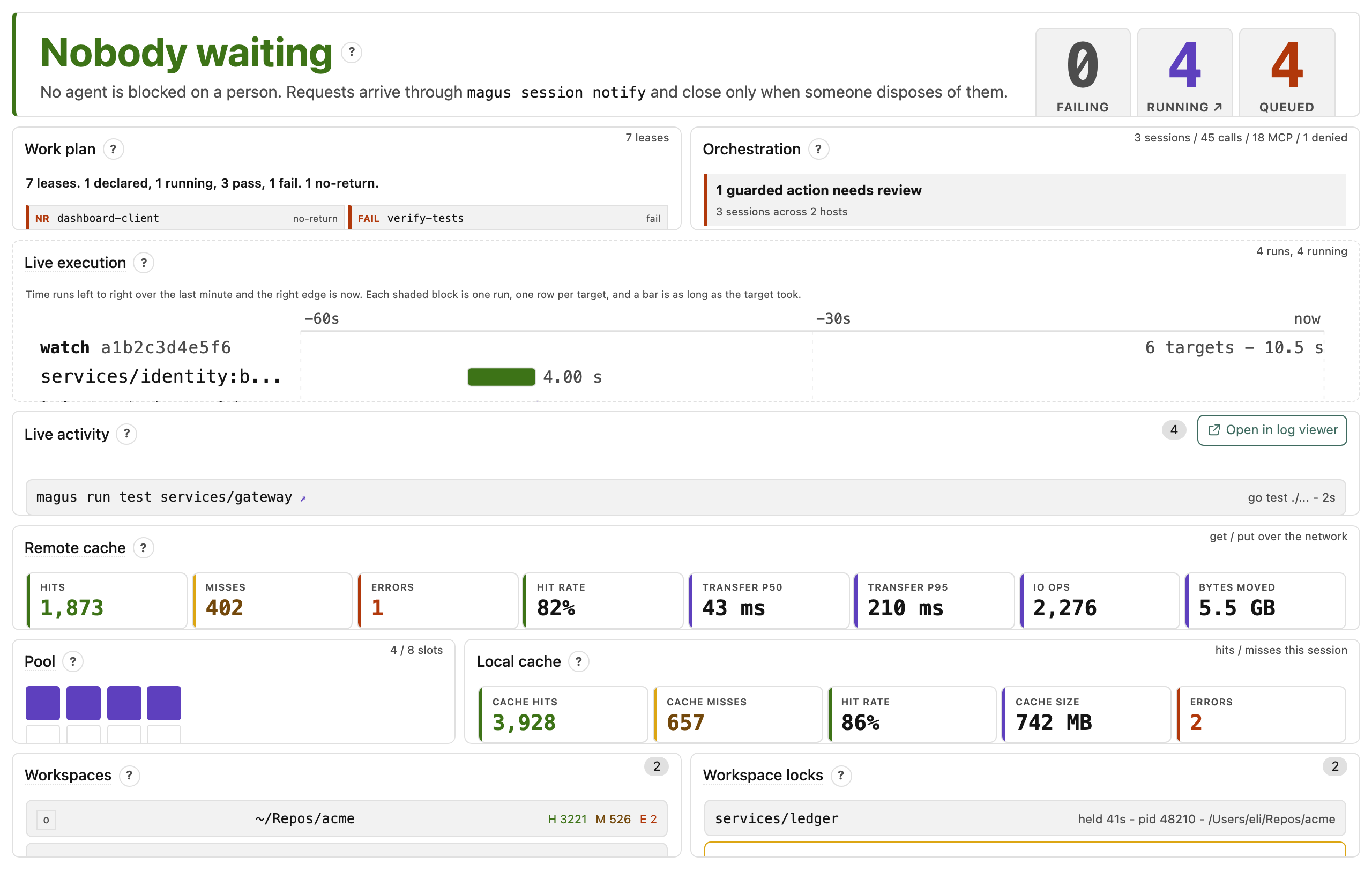Click the 6 targets – 10.5 s summary
The image size is (1372, 879).
1234,348
